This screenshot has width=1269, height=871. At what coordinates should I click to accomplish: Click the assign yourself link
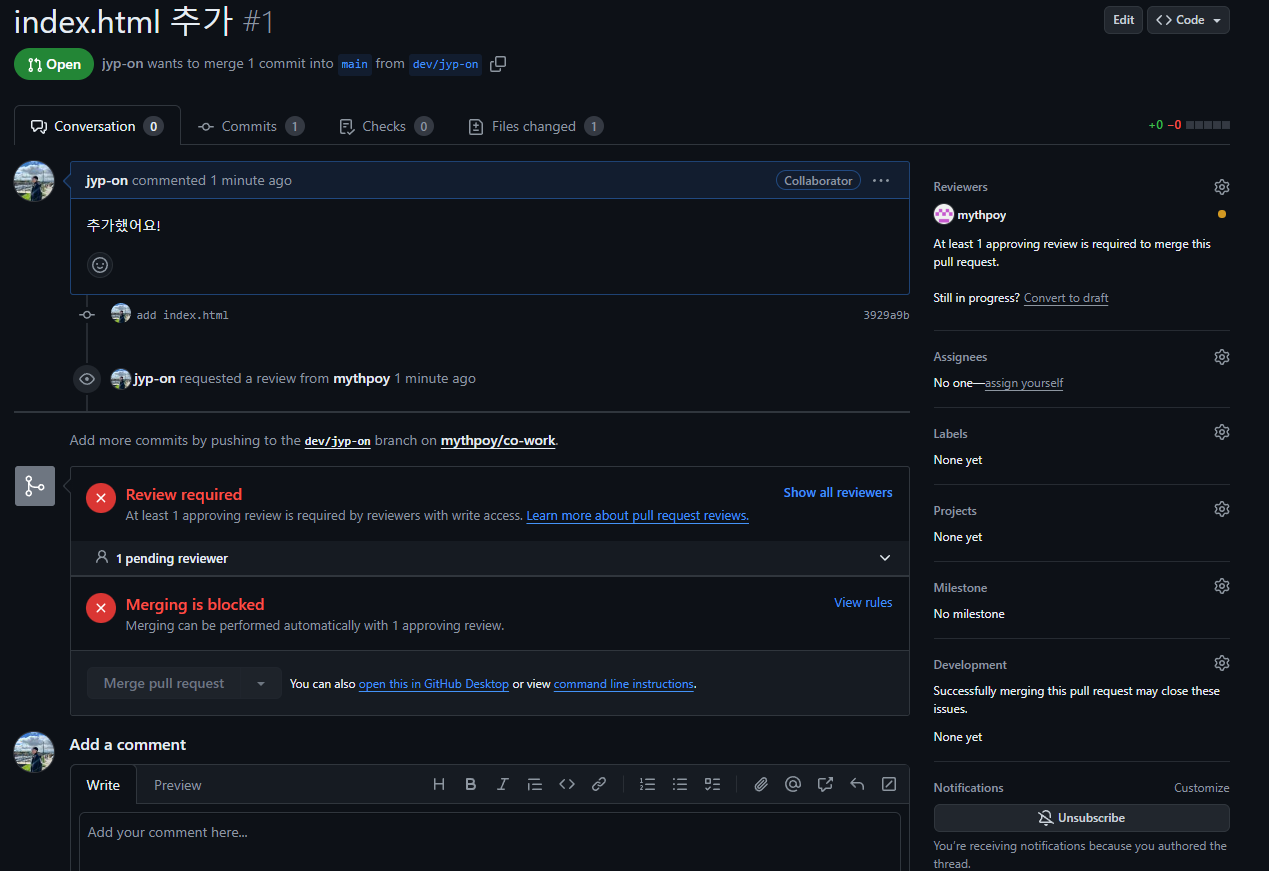(x=1024, y=383)
